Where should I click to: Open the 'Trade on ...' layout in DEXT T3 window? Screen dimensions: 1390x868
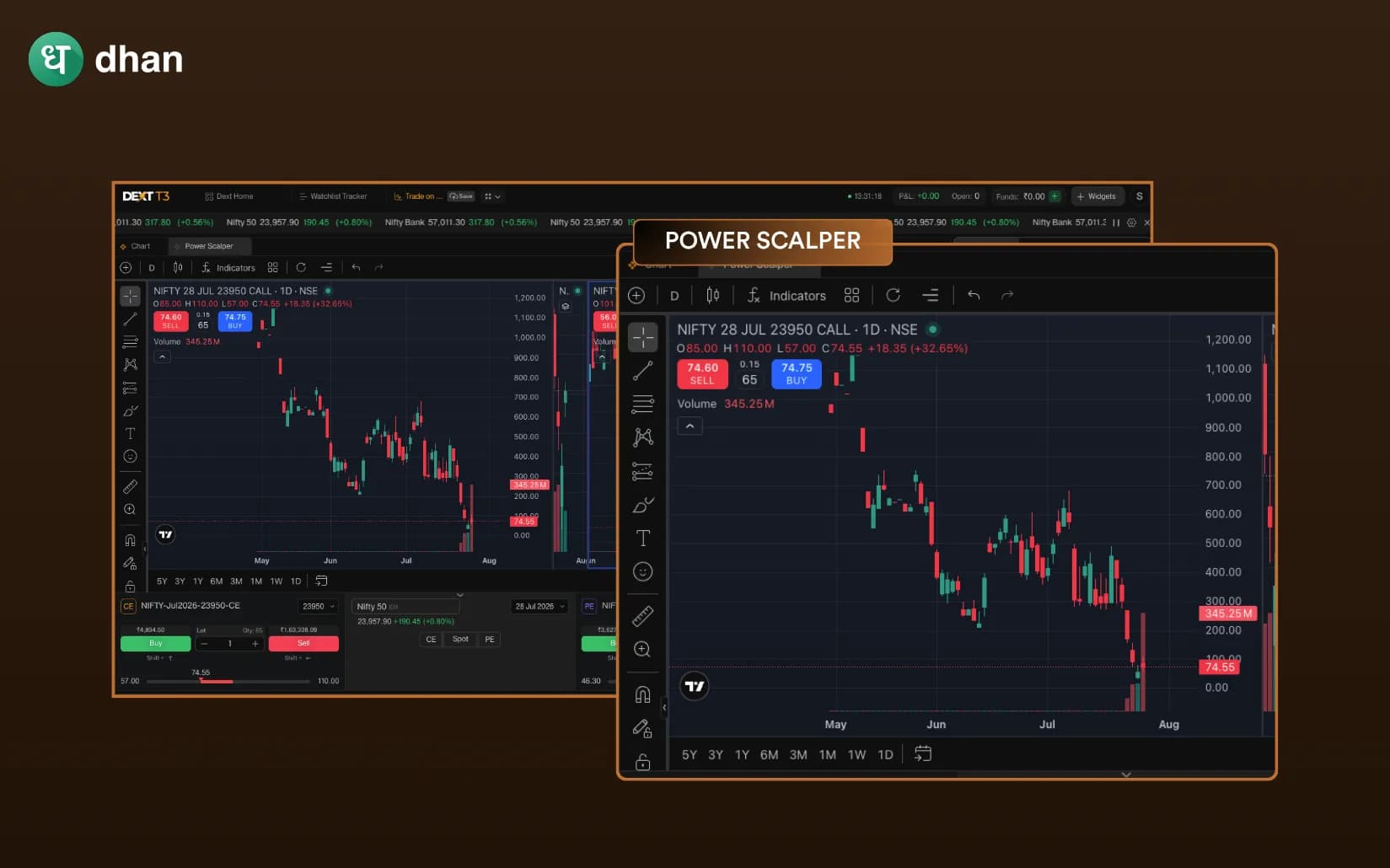[418, 196]
